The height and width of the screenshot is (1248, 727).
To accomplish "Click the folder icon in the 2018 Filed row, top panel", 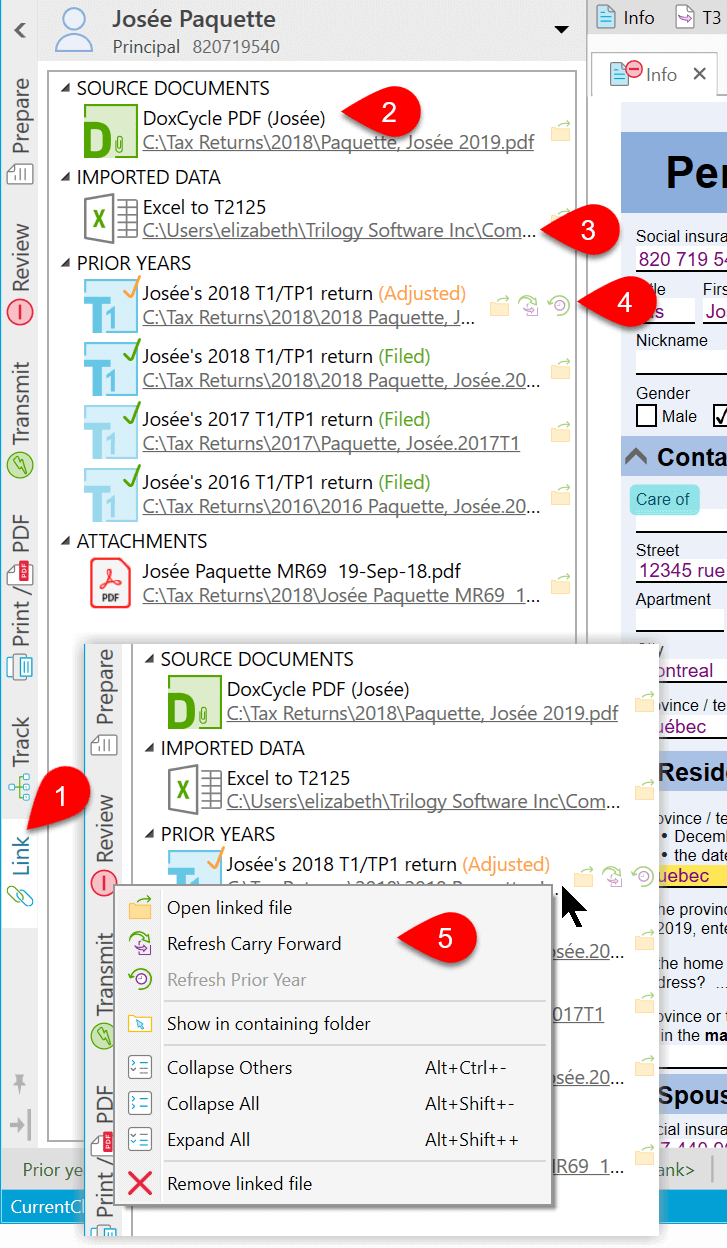I will click(x=560, y=371).
